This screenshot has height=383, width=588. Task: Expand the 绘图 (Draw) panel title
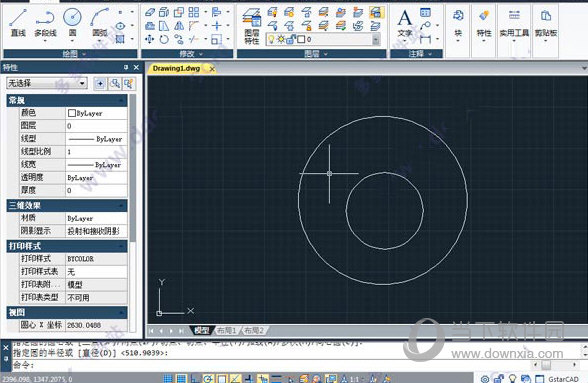(x=70, y=54)
